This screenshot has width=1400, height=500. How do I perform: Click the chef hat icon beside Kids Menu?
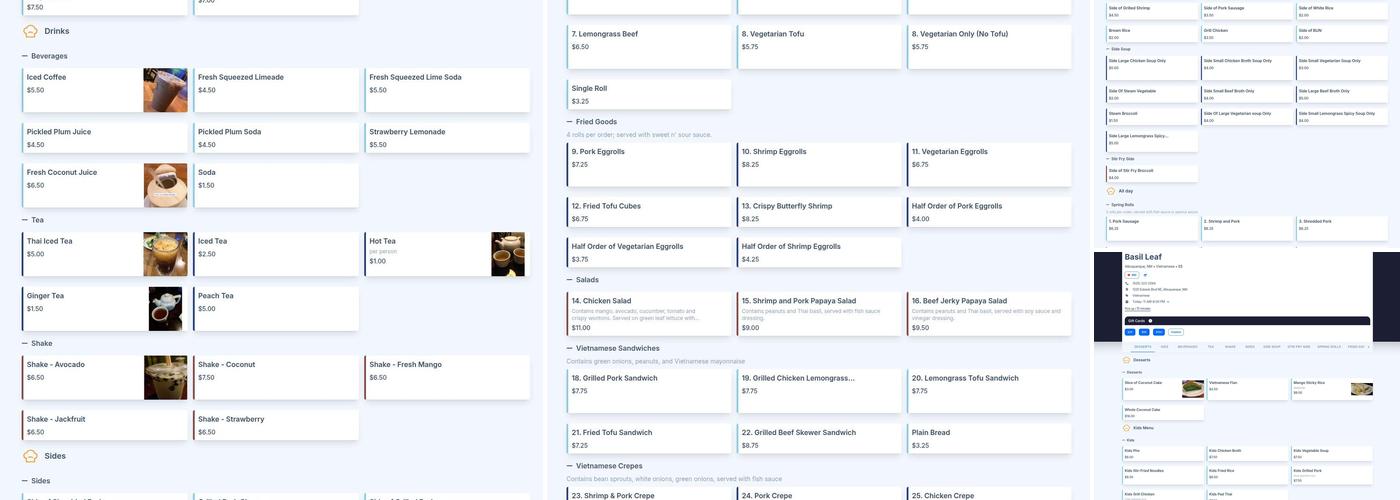click(1126, 428)
